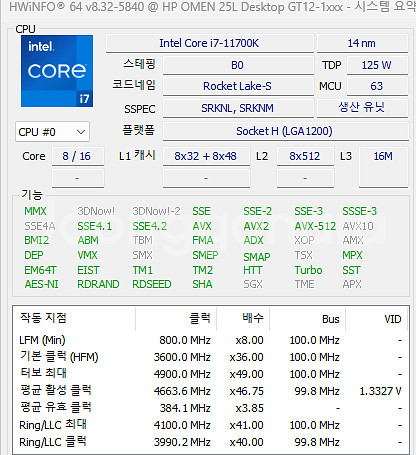Viewport: 416px width, 455px height.
Task: Click the SMAP feature label
Action: (x=257, y=257)
